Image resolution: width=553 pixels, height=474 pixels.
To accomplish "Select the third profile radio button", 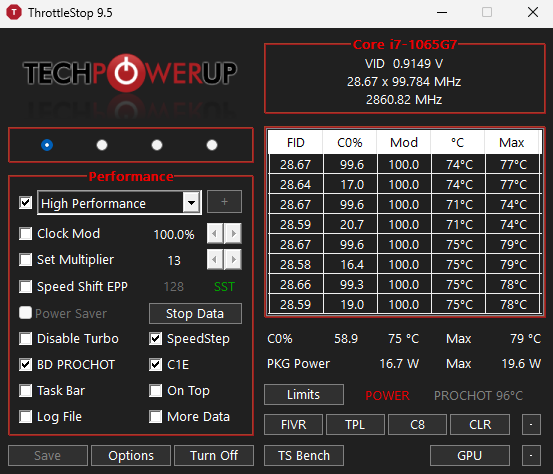I will coord(157,145).
